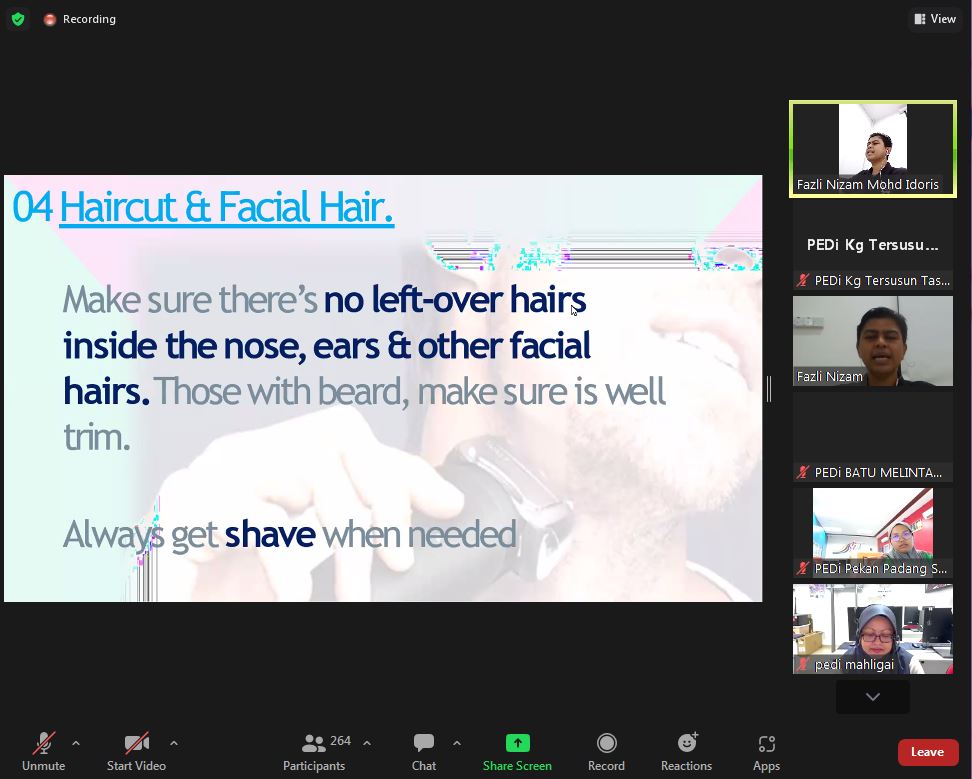Open the Chat panel
This screenshot has height=779, width=972.
click(424, 752)
